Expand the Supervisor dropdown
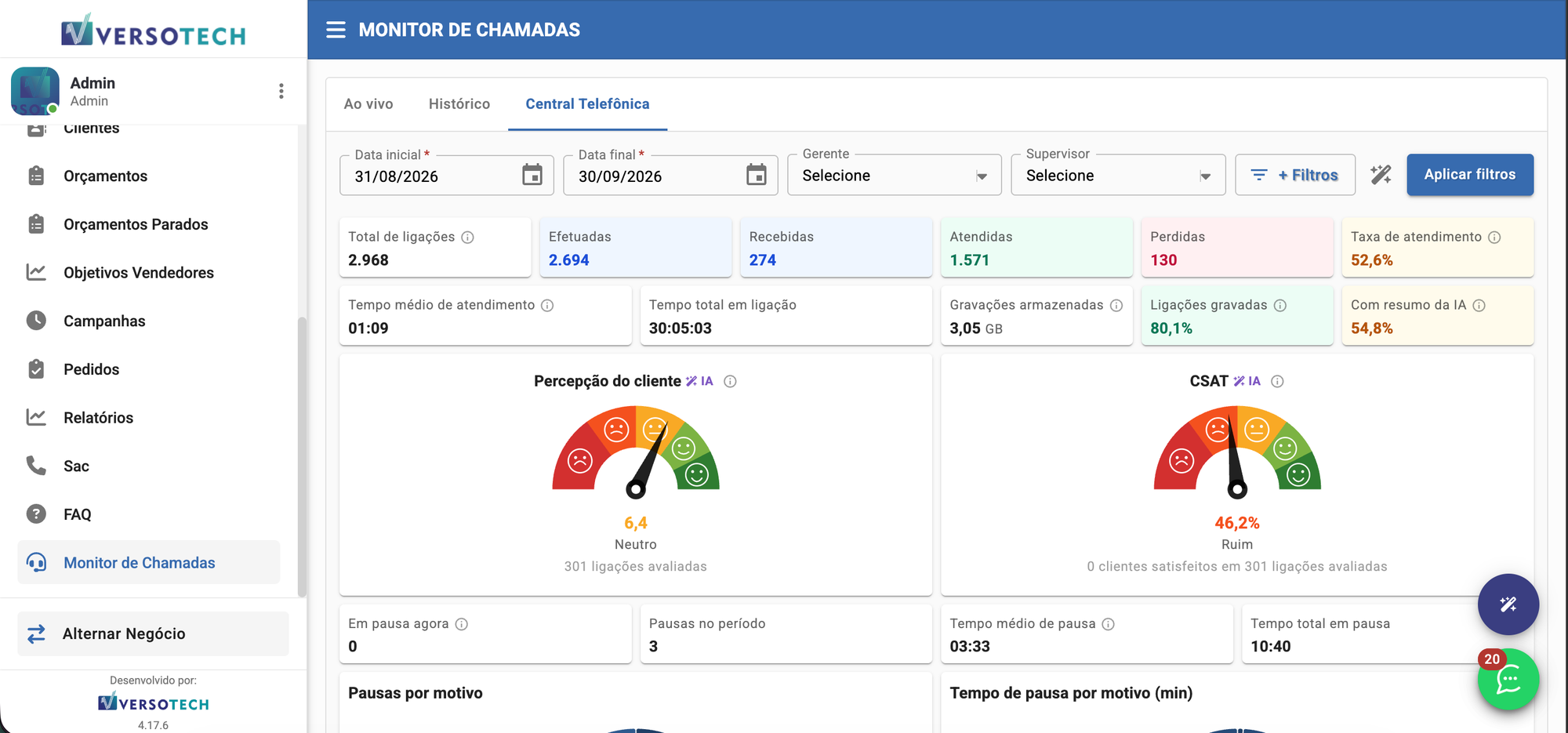 pyautogui.click(x=1118, y=175)
